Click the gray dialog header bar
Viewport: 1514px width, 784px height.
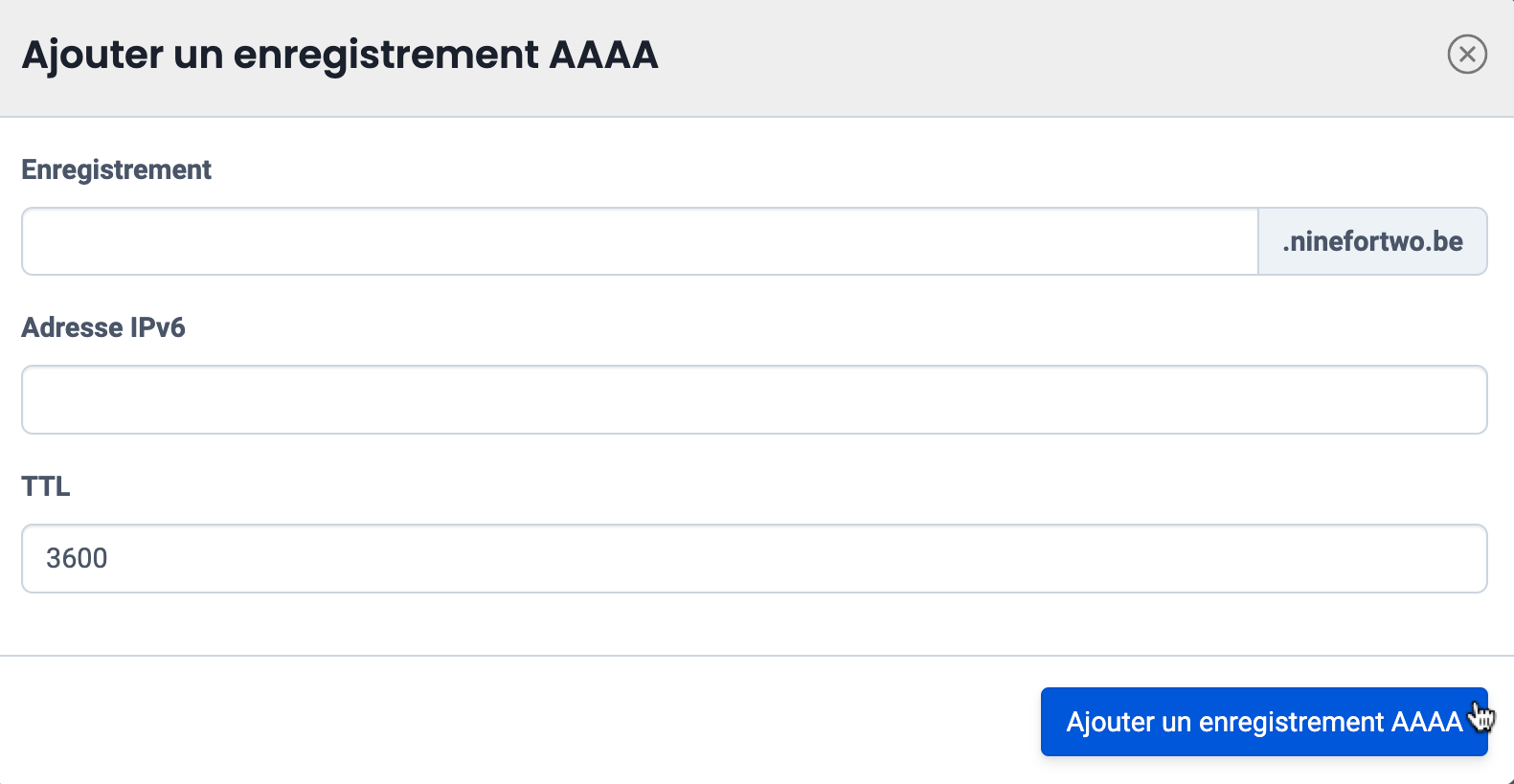tap(958, 57)
